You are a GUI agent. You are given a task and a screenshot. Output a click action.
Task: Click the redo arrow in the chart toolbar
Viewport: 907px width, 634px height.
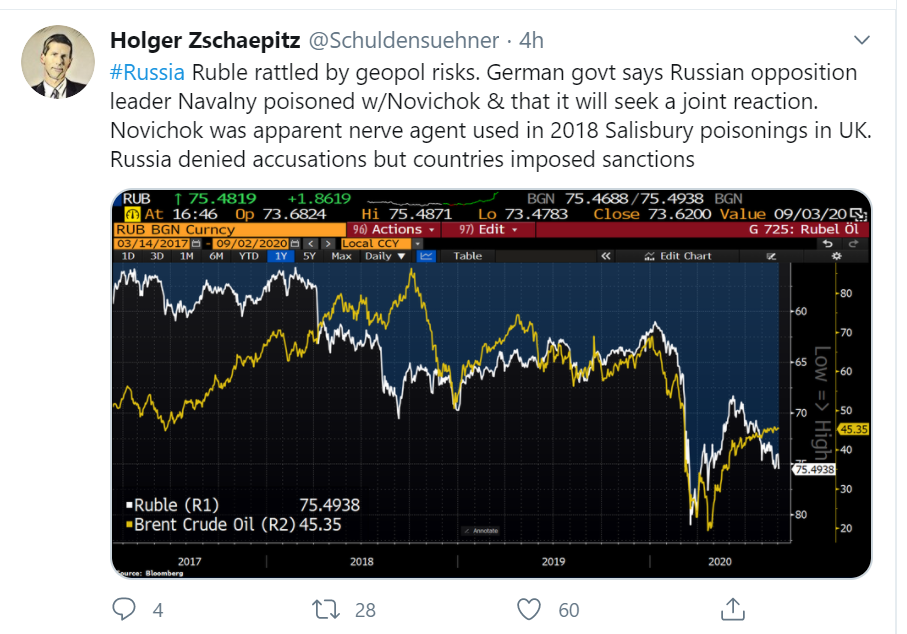853,244
